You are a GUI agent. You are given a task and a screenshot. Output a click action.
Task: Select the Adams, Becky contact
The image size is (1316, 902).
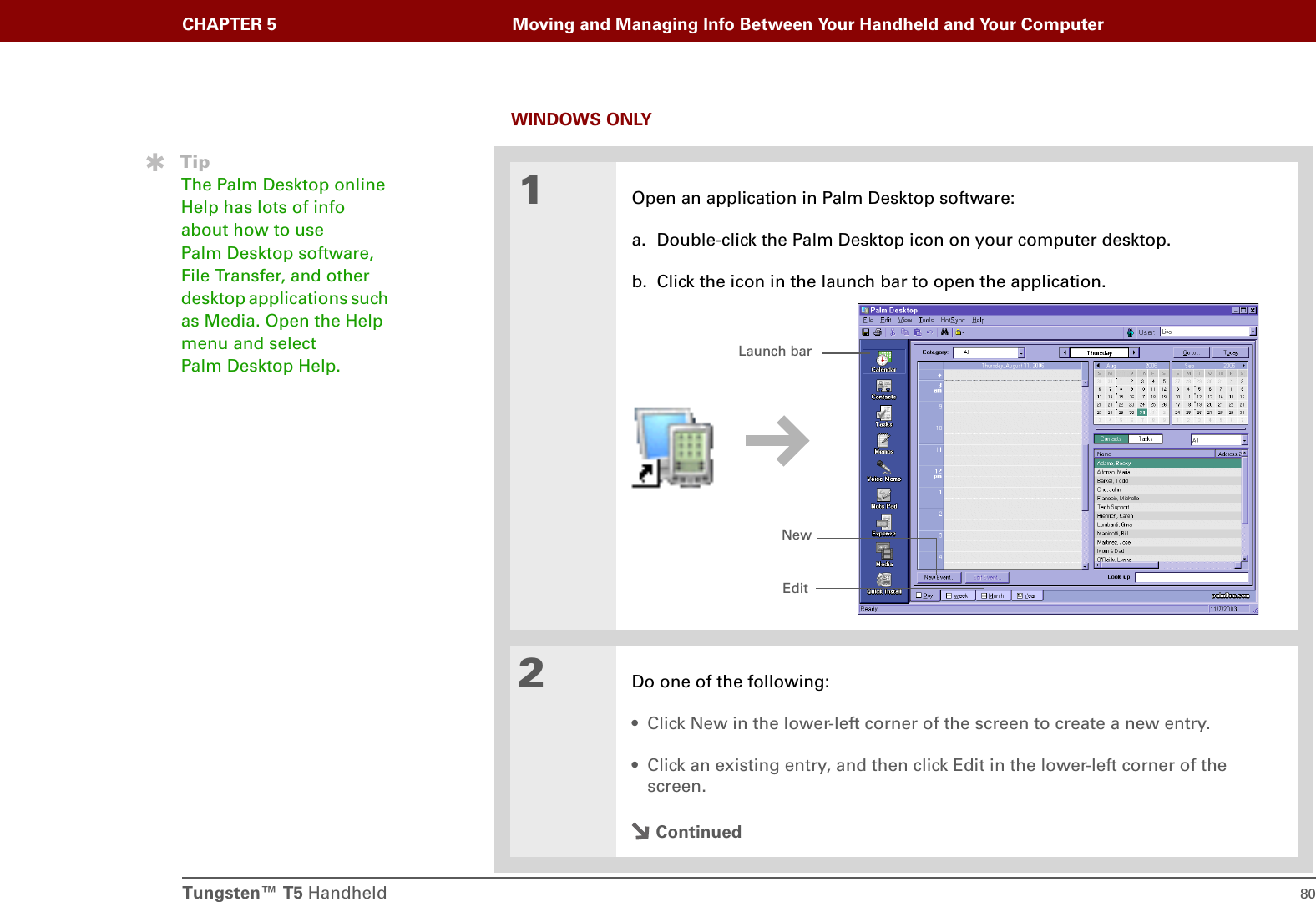[1167, 463]
